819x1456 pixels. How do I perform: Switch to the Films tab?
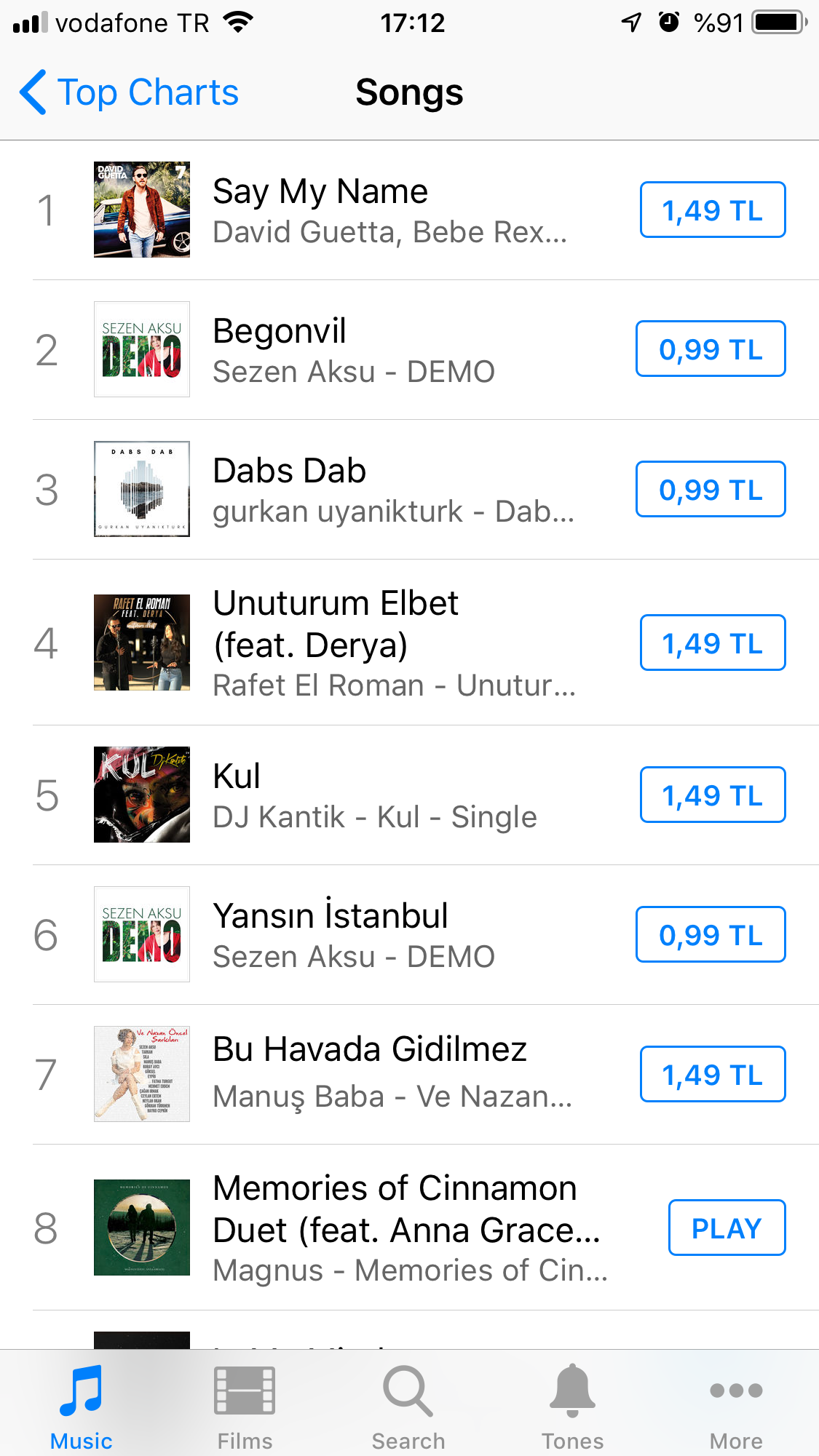pos(245,1407)
